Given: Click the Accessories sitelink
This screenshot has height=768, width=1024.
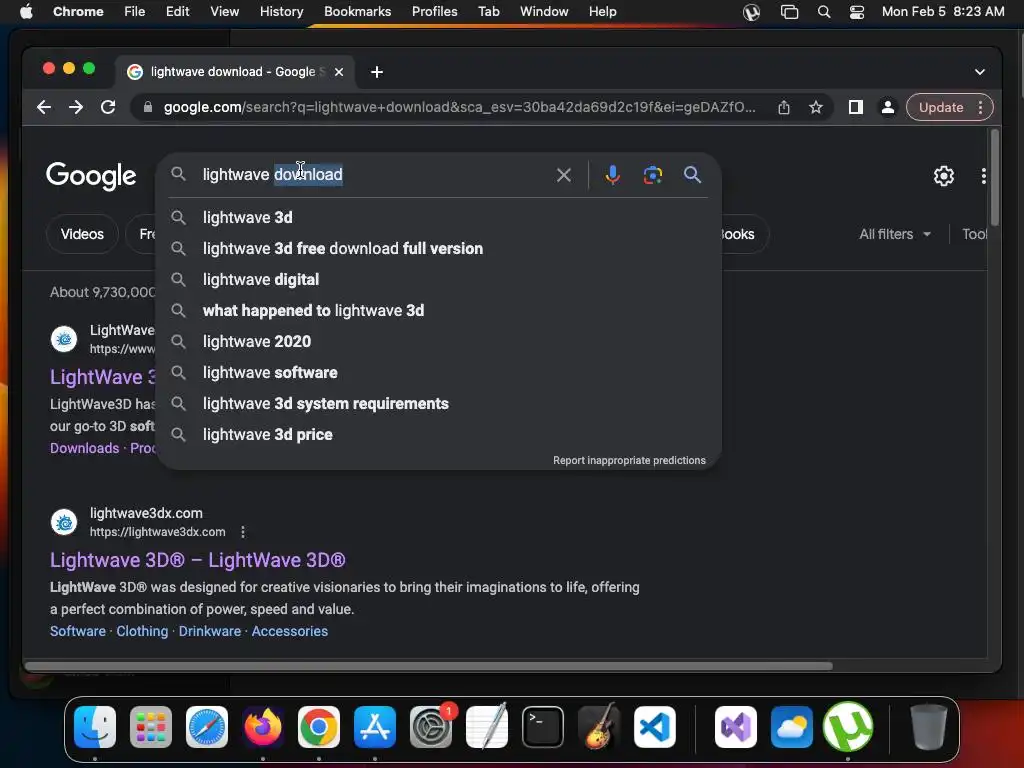Looking at the screenshot, I should tap(290, 632).
